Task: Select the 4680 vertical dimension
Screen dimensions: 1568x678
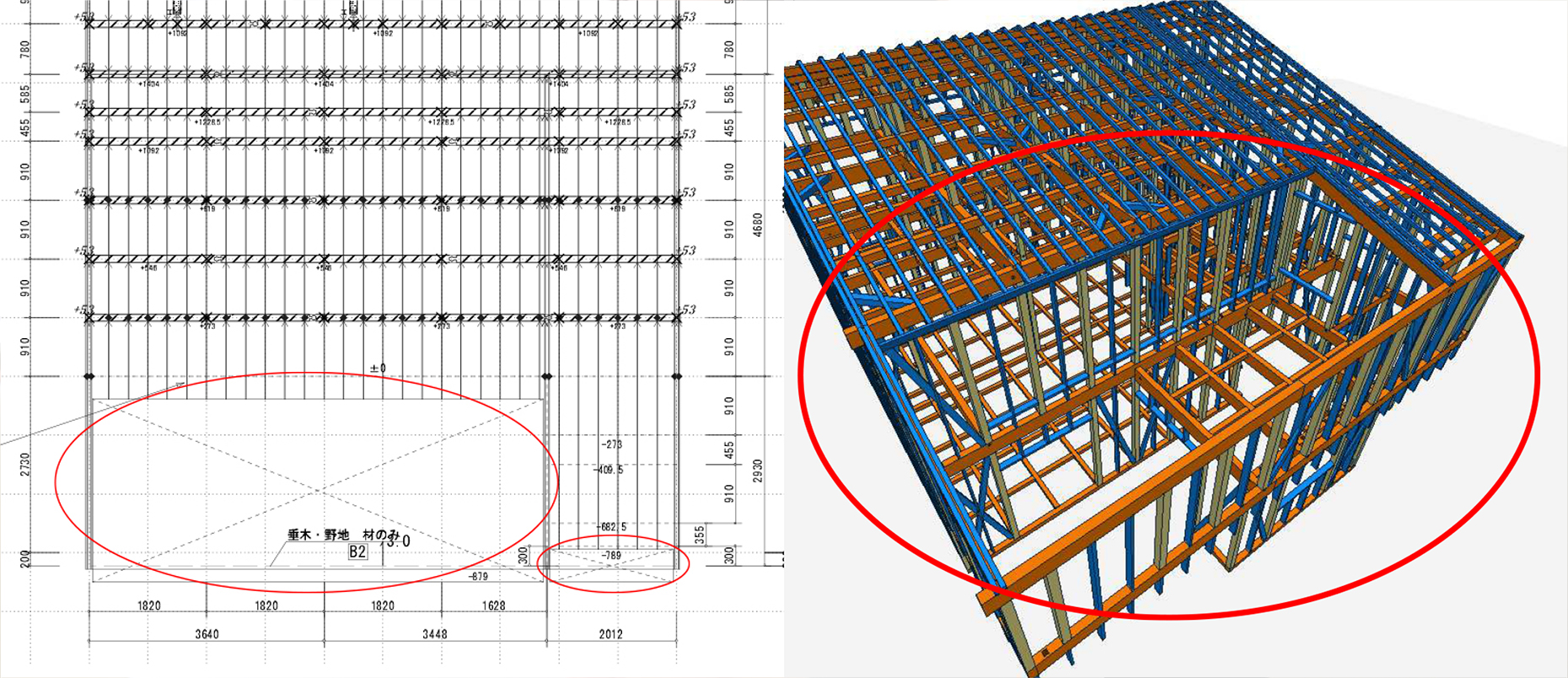Action: [x=757, y=226]
